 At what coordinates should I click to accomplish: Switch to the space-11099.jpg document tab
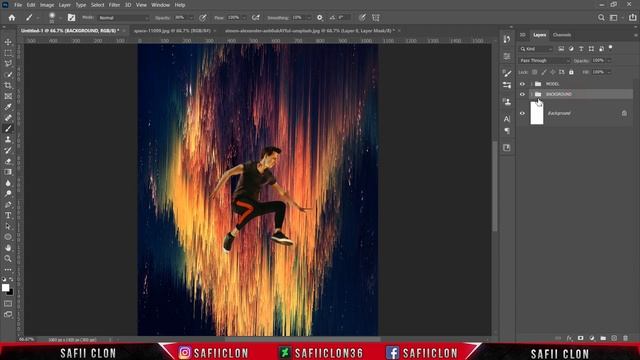click(x=172, y=31)
